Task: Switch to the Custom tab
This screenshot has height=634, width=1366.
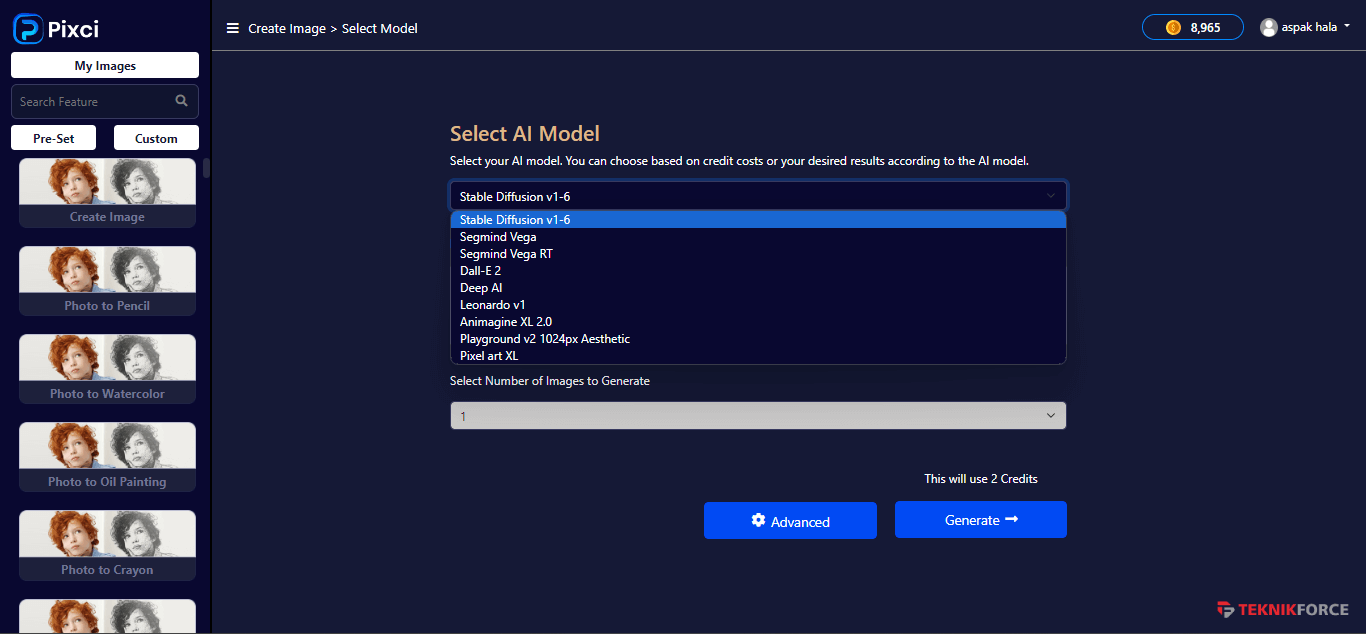Action: 156,138
